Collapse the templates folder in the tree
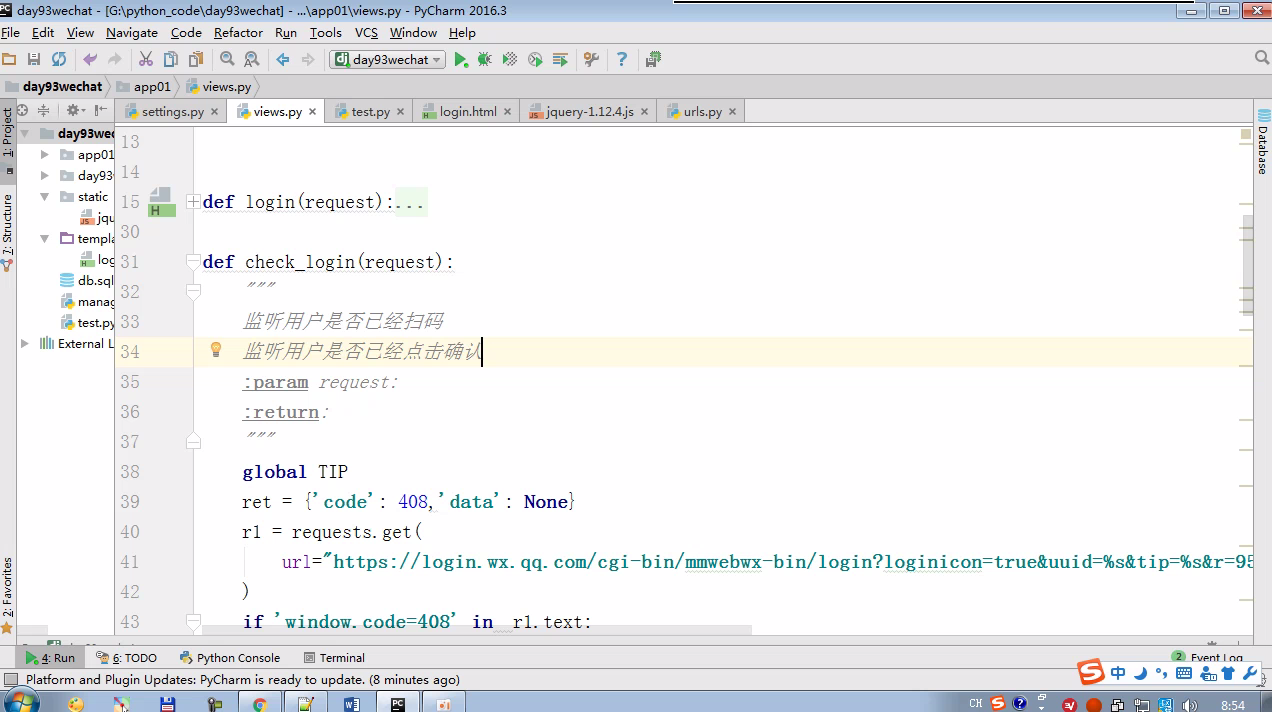The image size is (1272, 712). pos(45,239)
